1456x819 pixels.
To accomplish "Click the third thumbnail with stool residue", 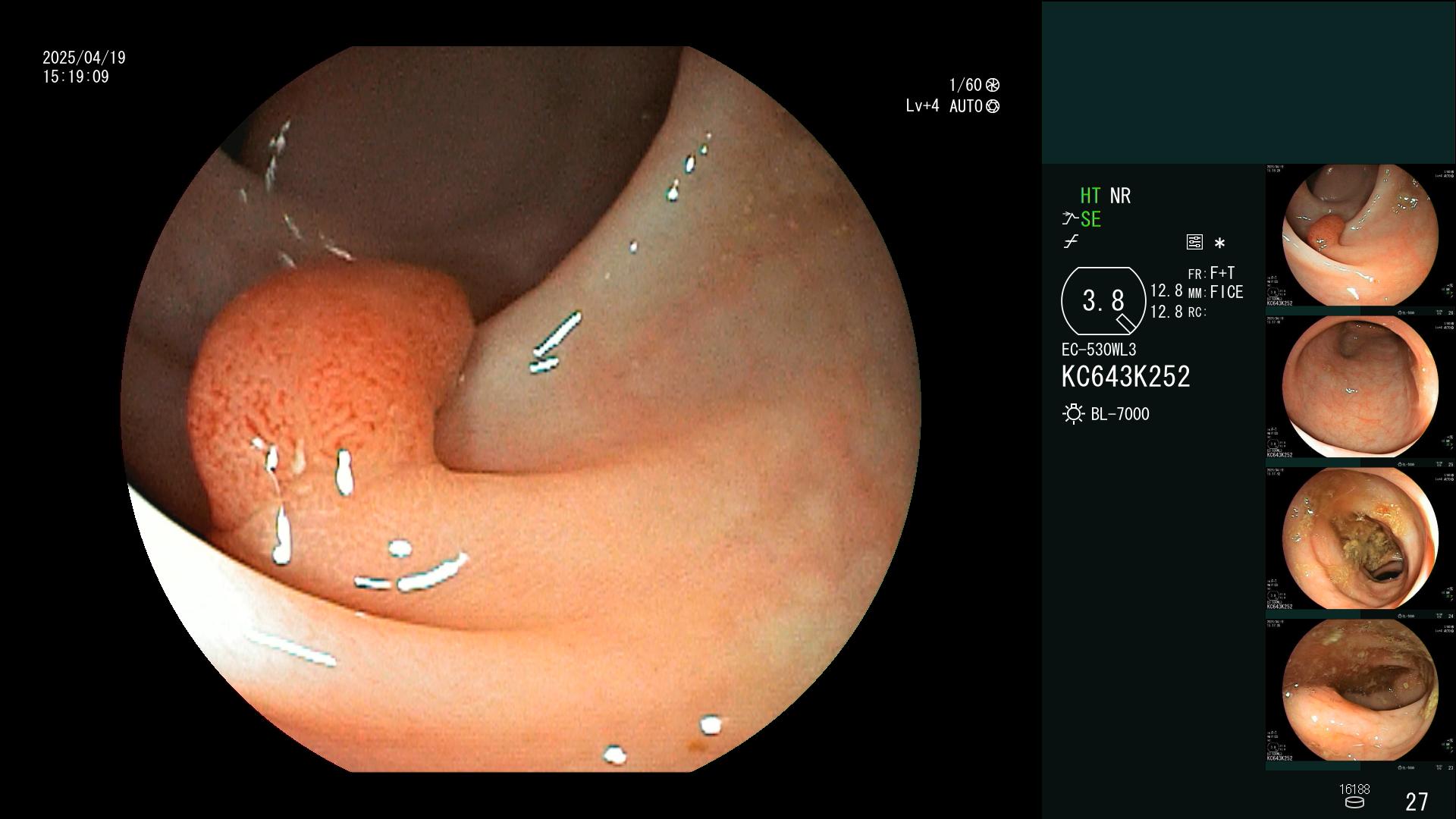I will (x=1360, y=539).
